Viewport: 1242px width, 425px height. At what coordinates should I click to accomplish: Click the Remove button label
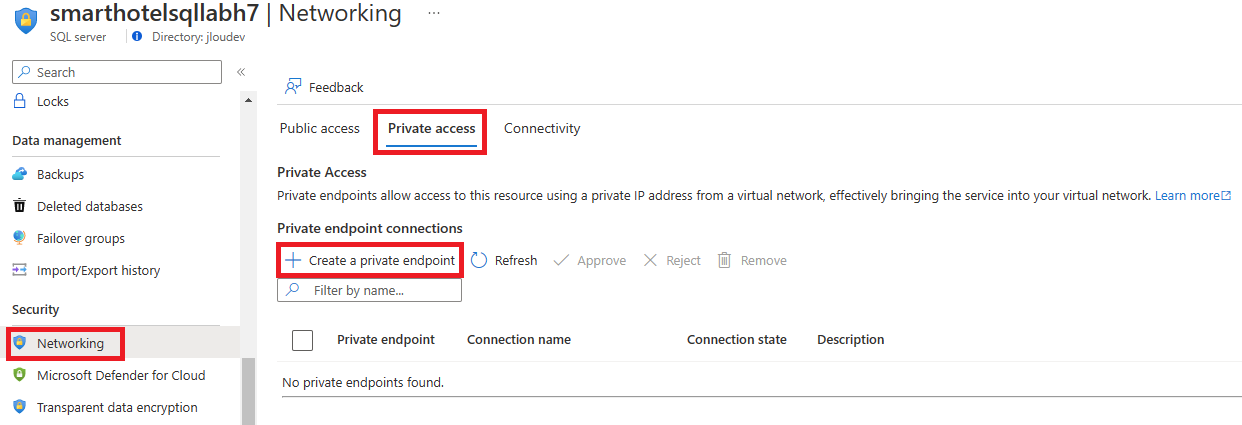coord(764,260)
